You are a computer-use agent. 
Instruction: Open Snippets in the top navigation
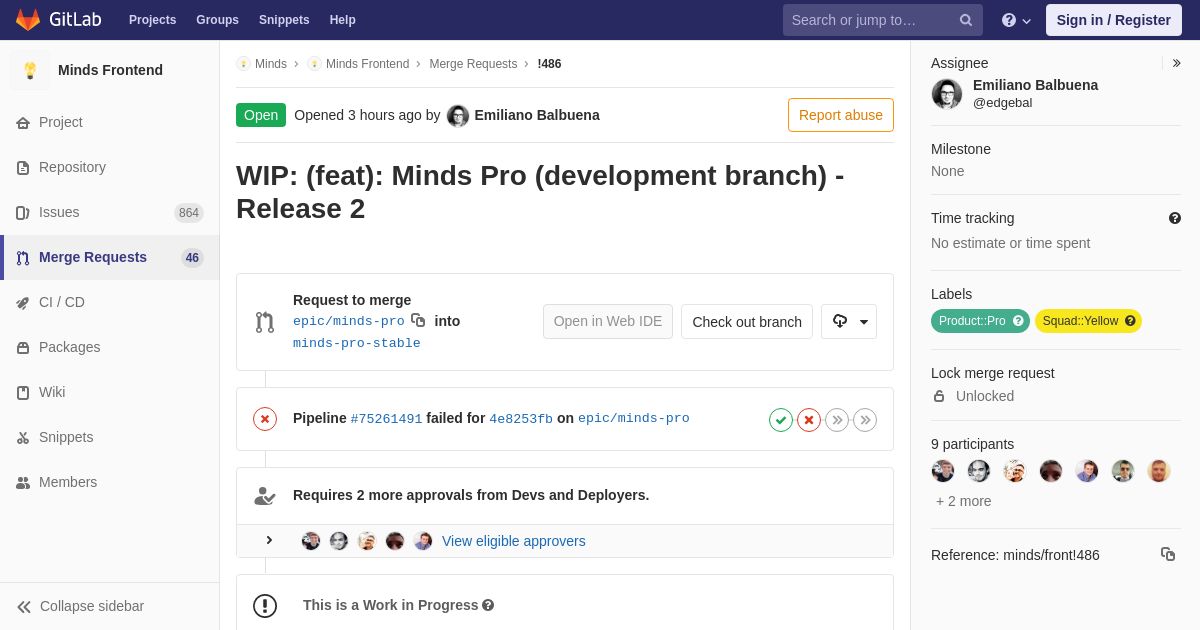pyautogui.click(x=284, y=20)
